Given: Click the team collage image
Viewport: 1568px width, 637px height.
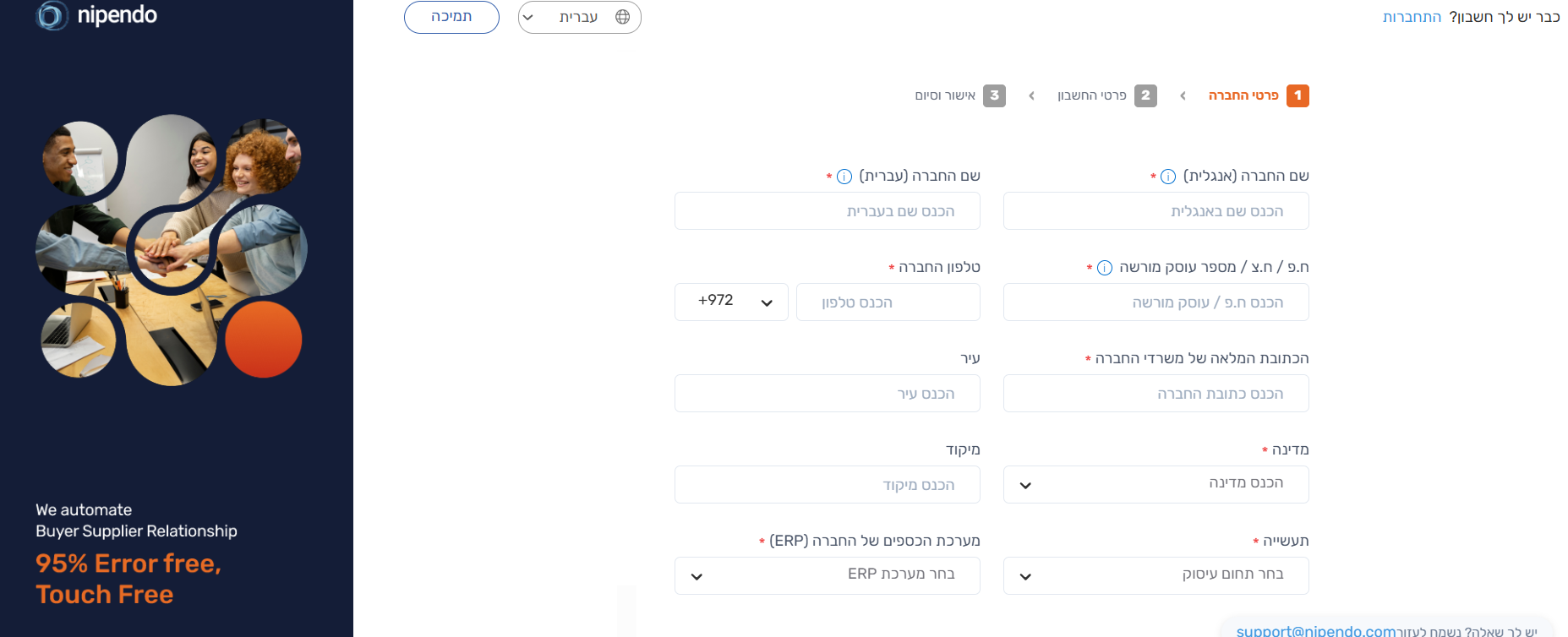Looking at the screenshot, I should [172, 250].
